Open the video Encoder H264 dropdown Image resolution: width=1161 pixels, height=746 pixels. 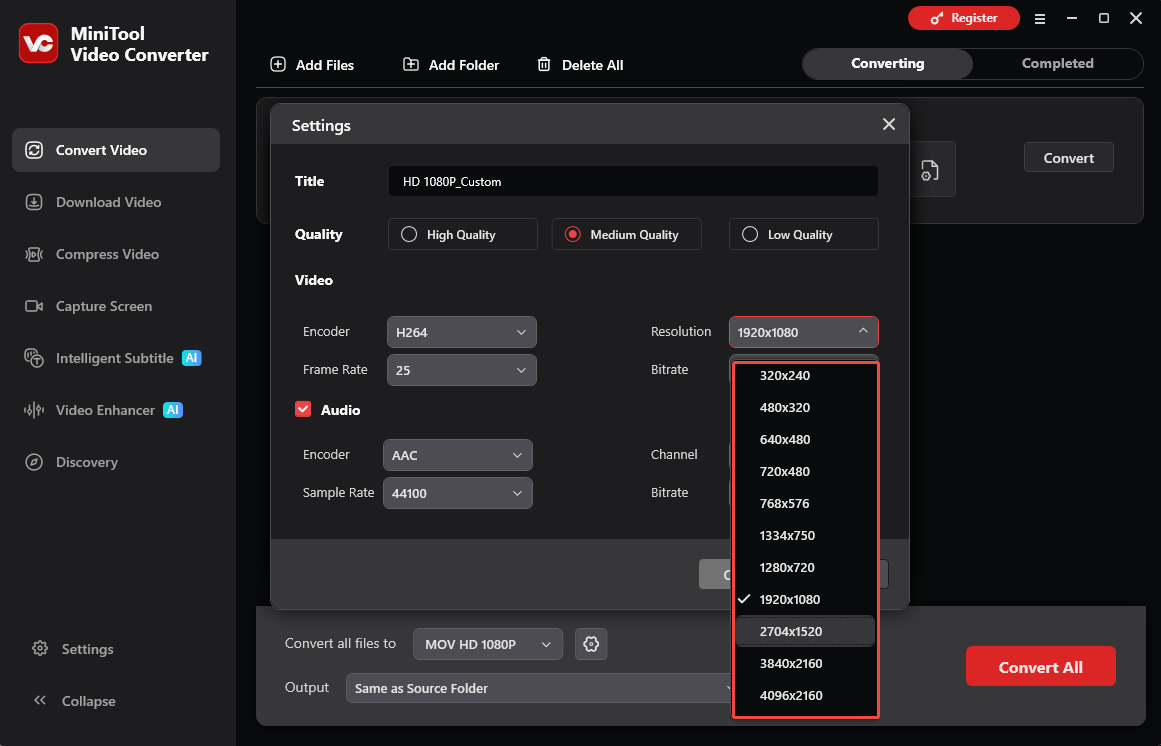click(461, 332)
